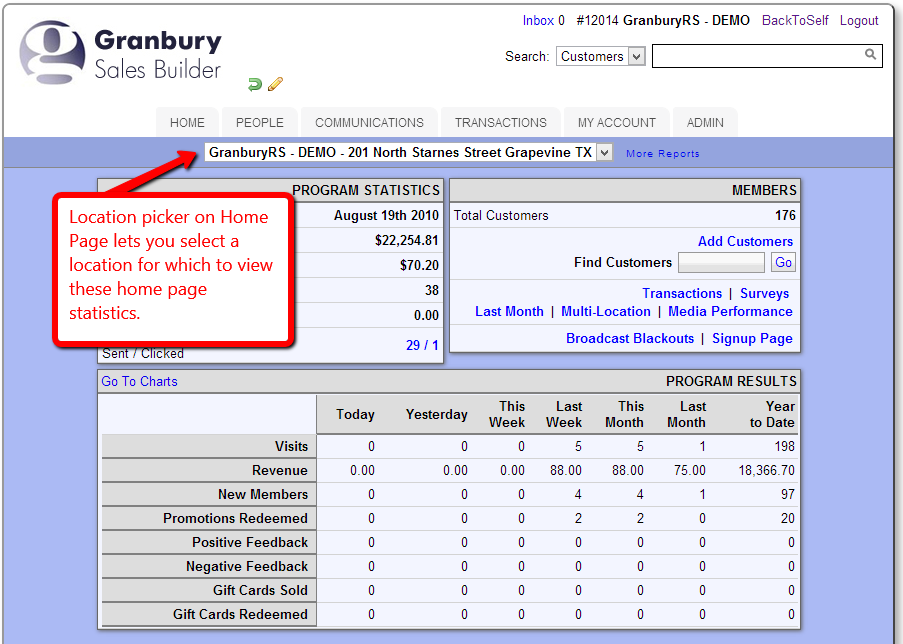Image resolution: width=903 pixels, height=644 pixels.
Task: Open the Surveys link
Action: coord(764,294)
